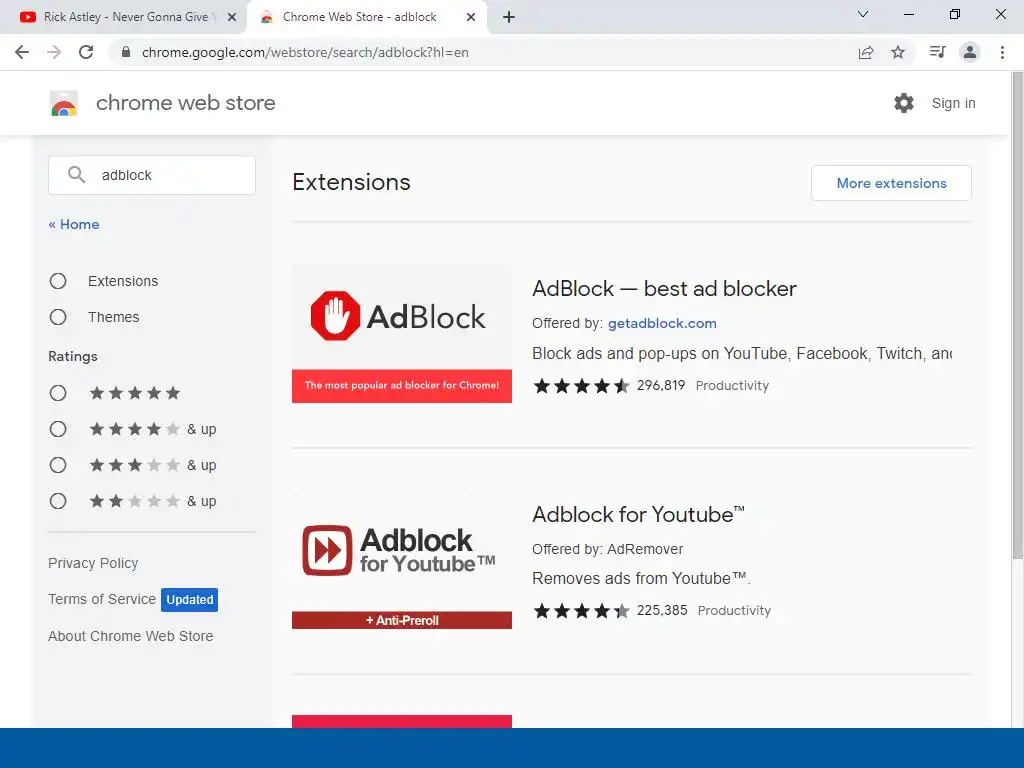
Task: Open Chrome's three-dot menu
Action: point(1002,52)
